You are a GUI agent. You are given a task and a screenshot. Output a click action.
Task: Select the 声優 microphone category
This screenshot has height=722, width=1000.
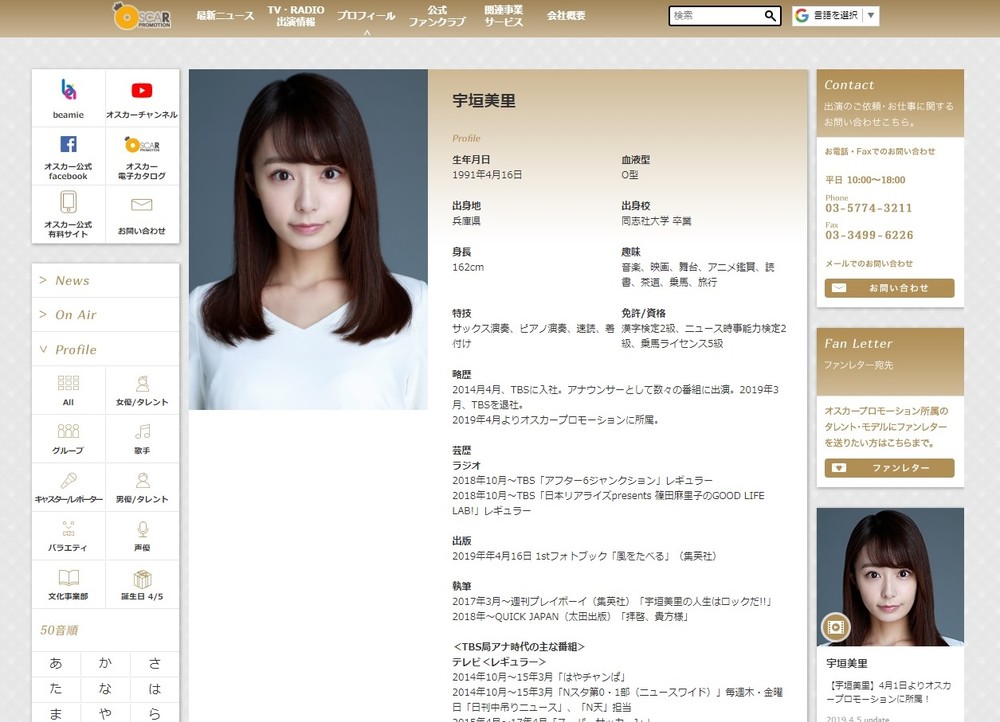click(x=142, y=531)
